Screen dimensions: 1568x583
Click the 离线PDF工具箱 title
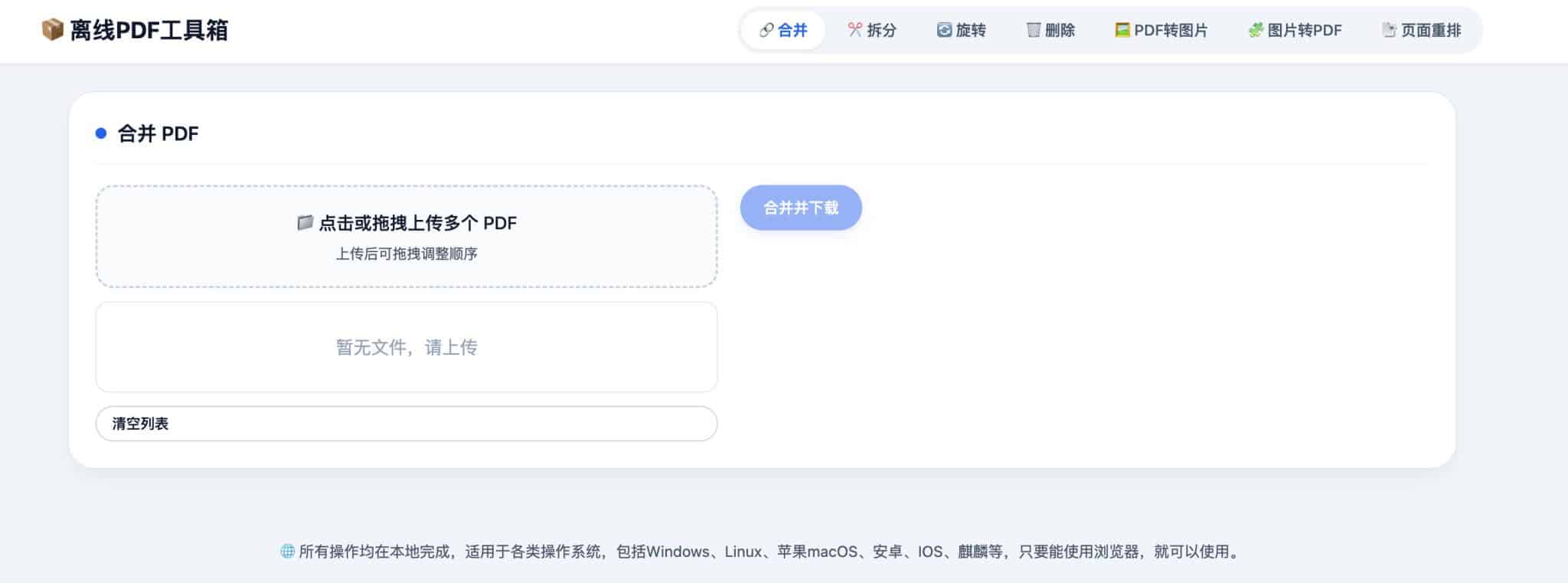pyautogui.click(x=149, y=30)
